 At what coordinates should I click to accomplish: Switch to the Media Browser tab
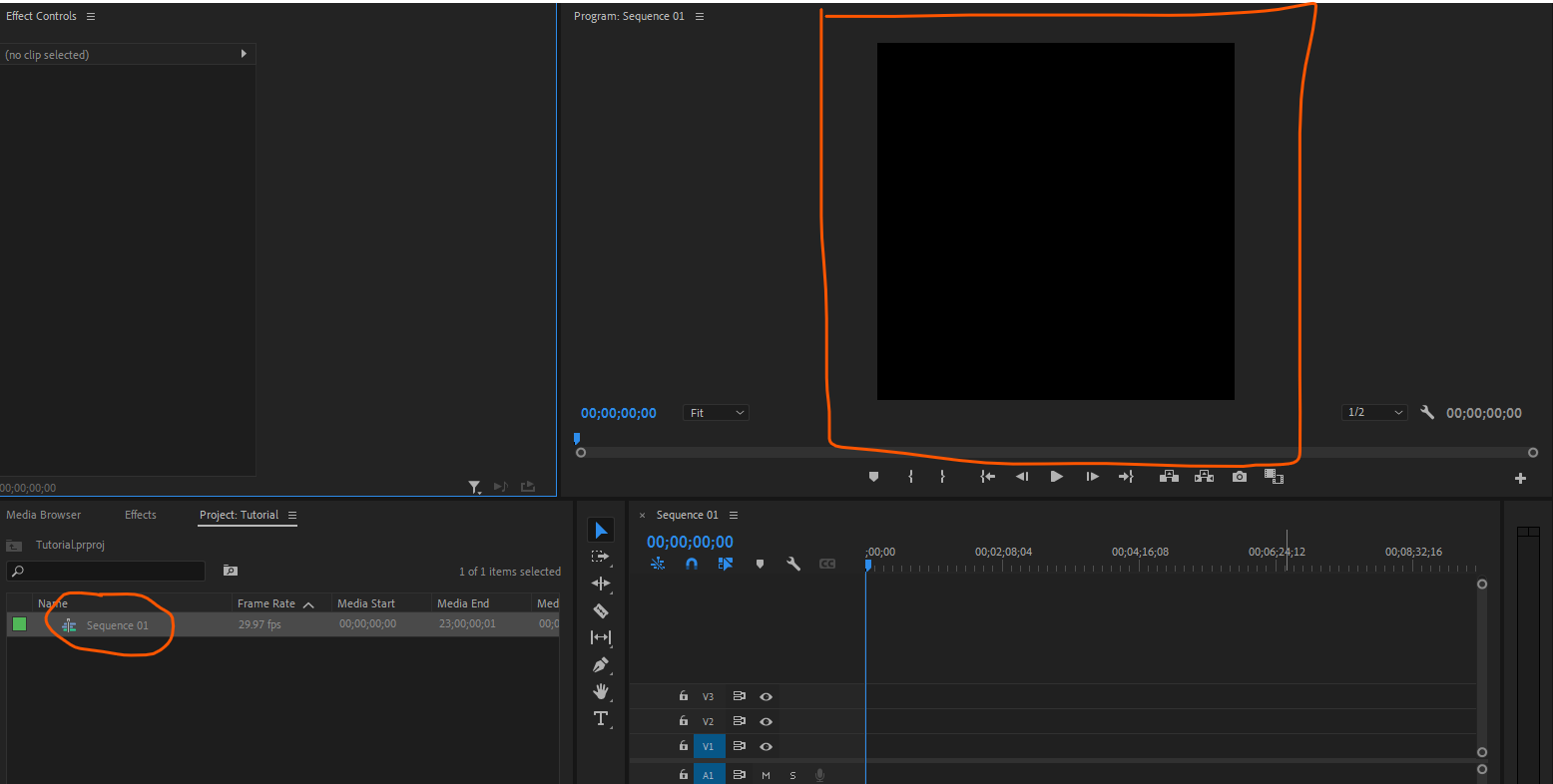tap(44, 515)
